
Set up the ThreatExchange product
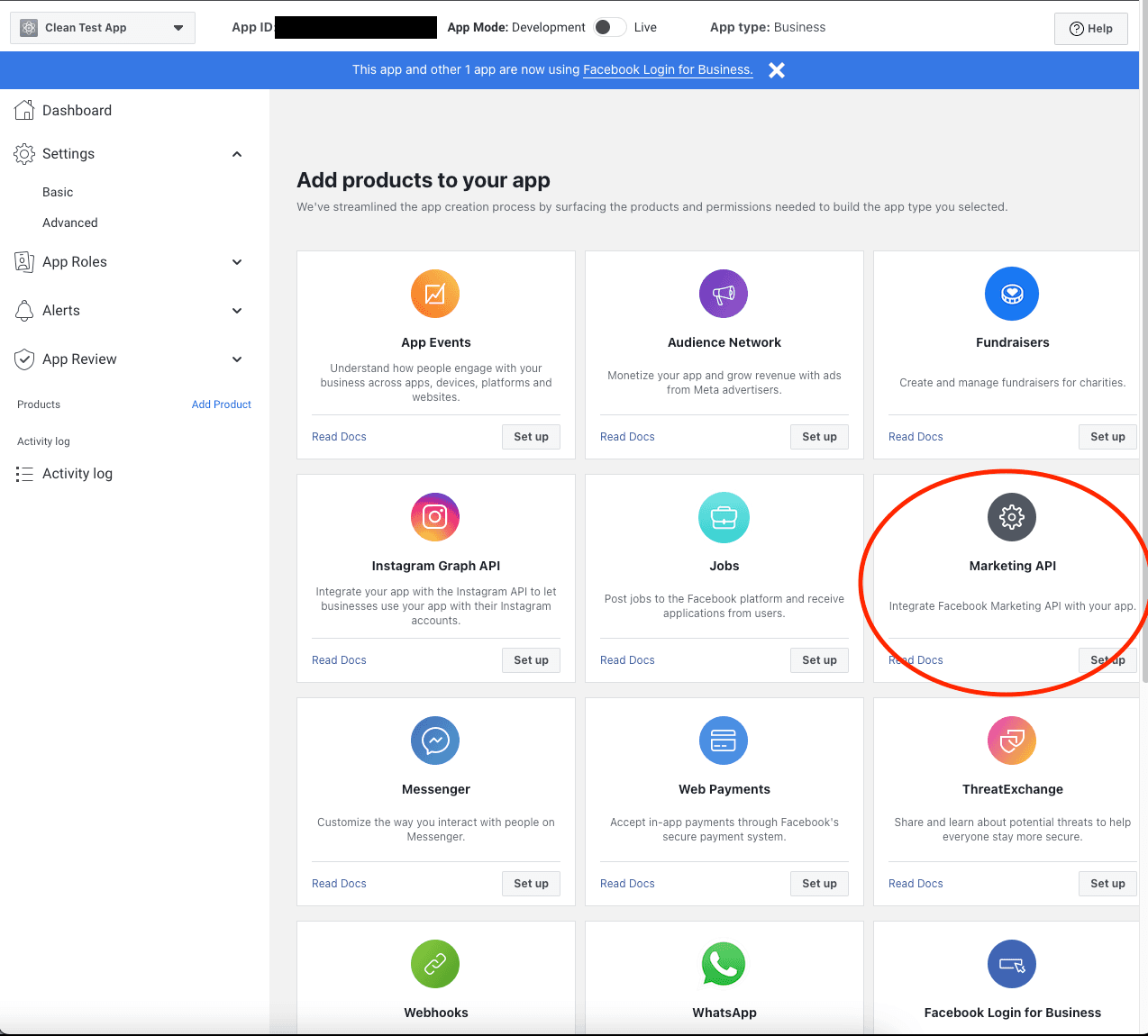click(1107, 884)
